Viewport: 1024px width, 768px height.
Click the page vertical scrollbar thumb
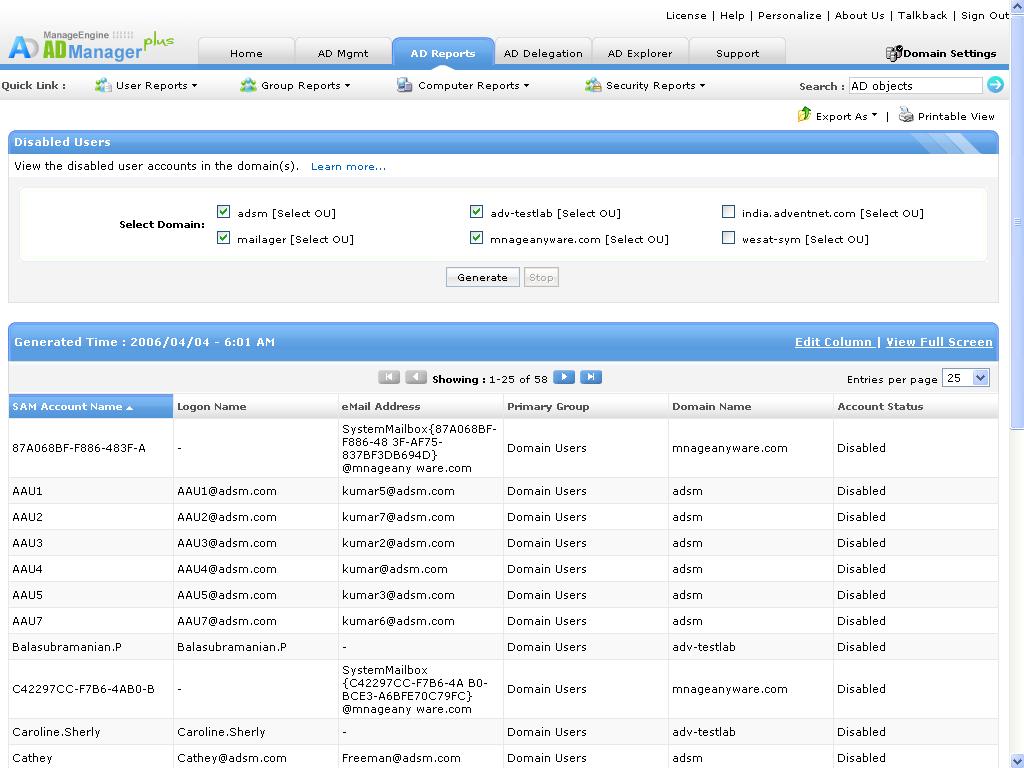point(1017,220)
